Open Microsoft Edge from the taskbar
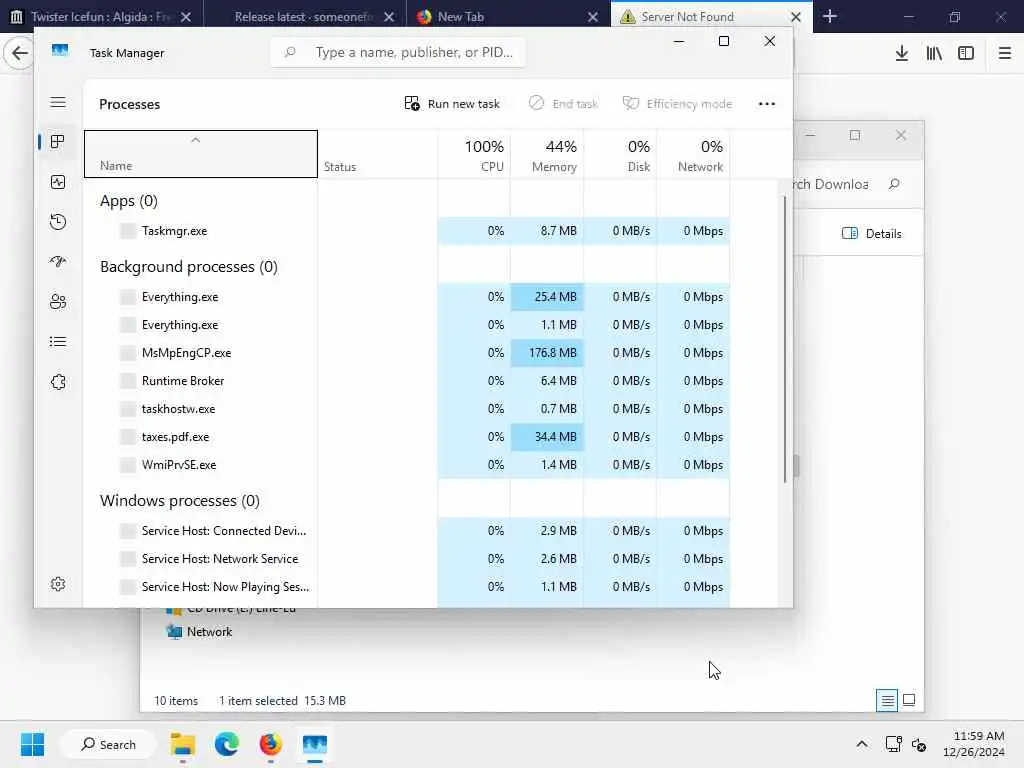 coord(227,744)
